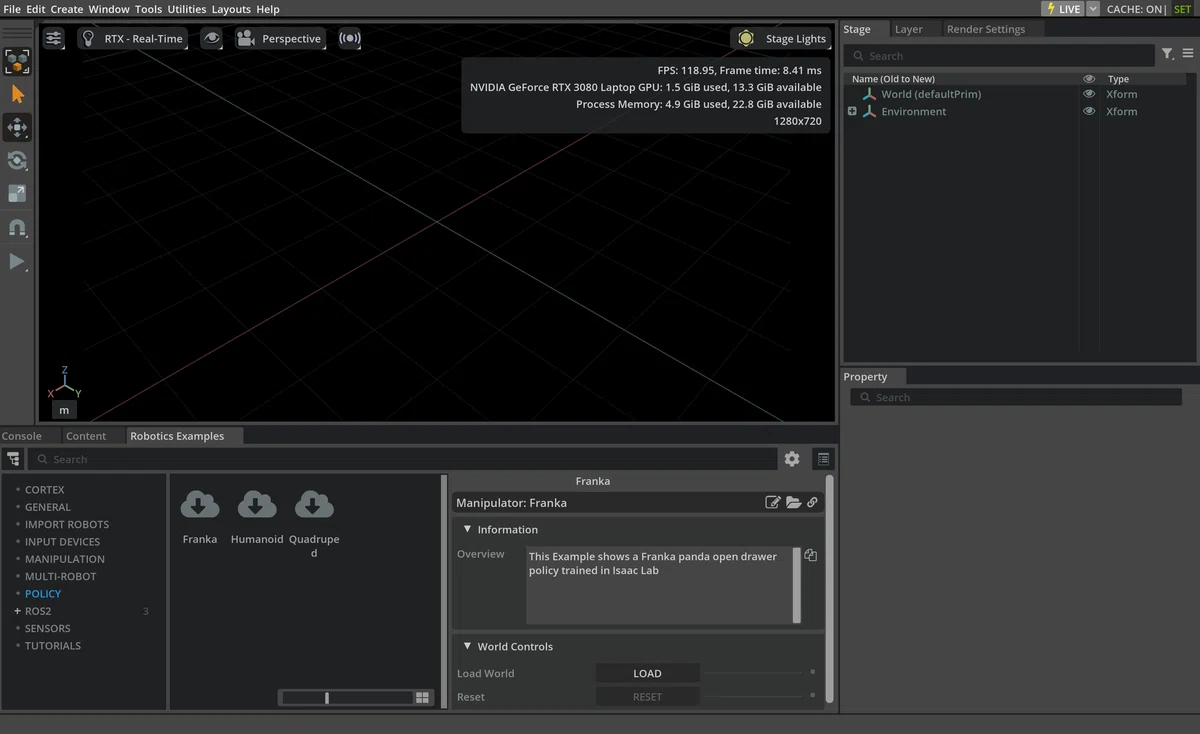Switch to the Property tab
The image size is (1200, 734).
coord(865,377)
